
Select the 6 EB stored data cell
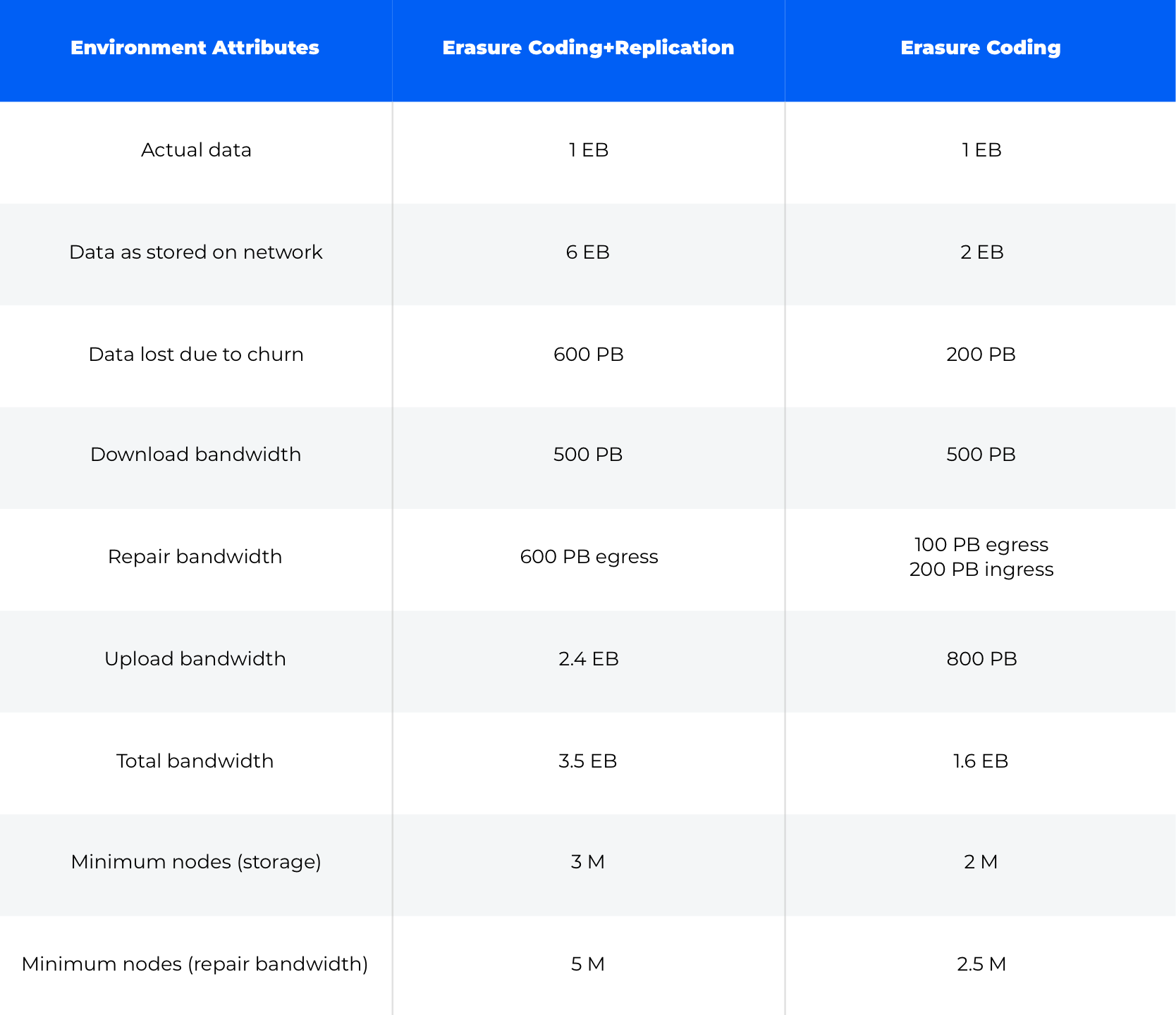[x=588, y=252]
